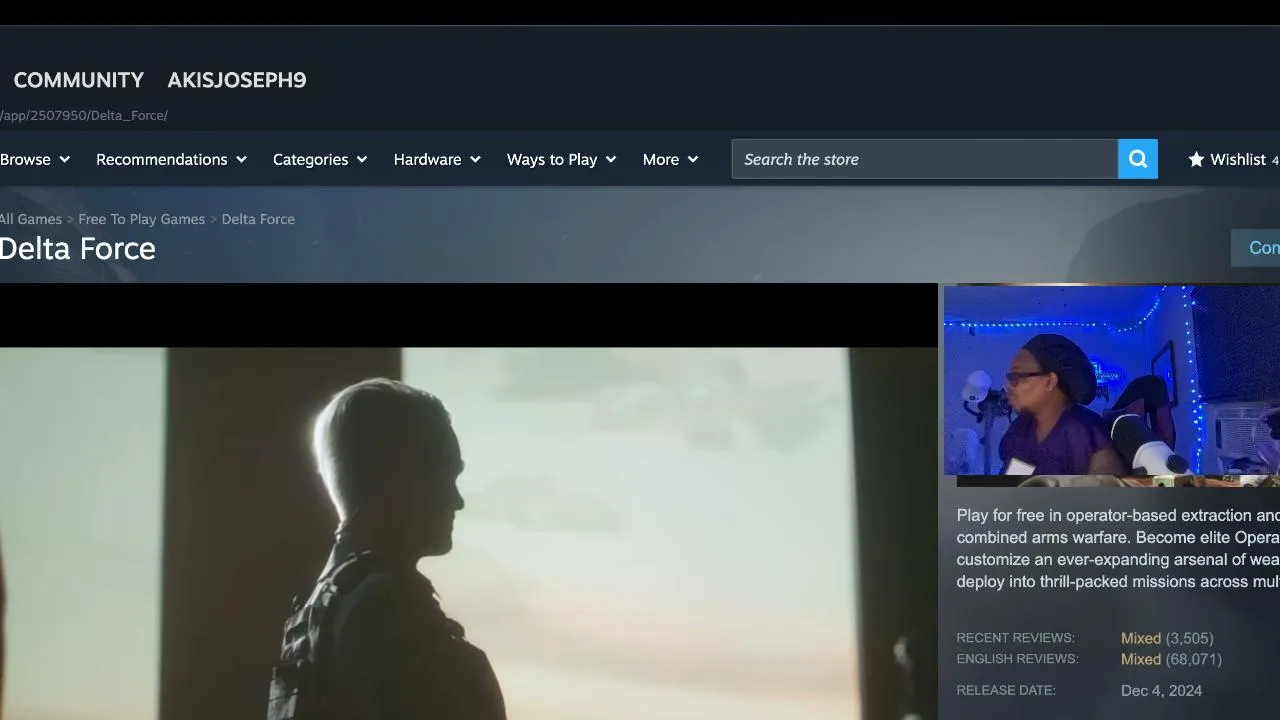The image size is (1280, 720).
Task: Click the app/2507950/Delta_Force URL text
Action: click(84, 115)
